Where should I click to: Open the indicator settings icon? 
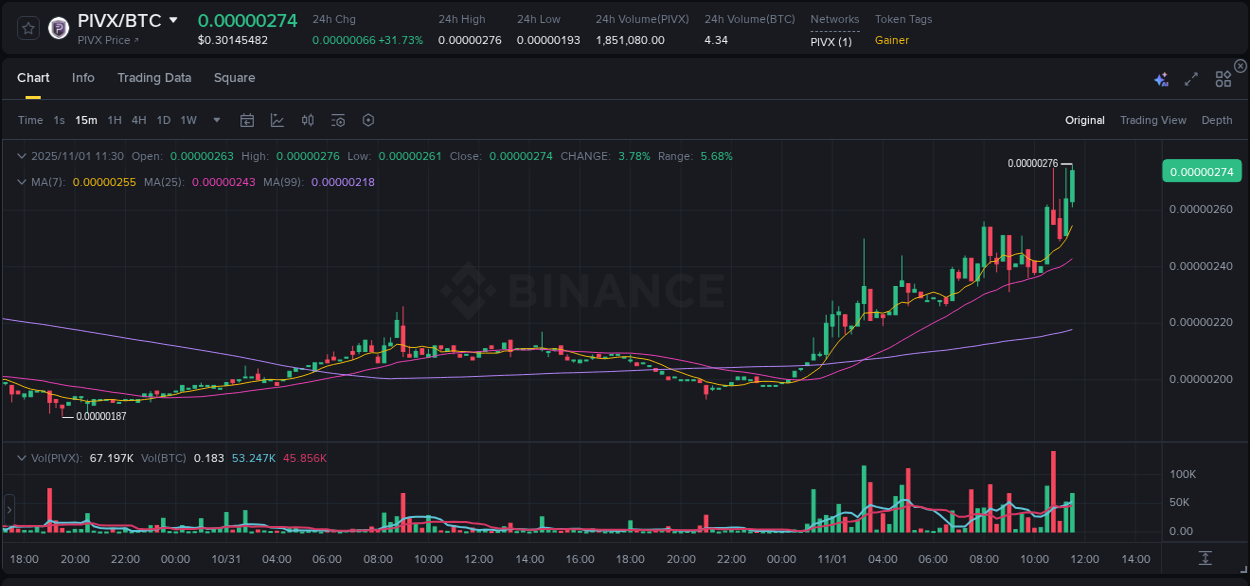click(337, 120)
